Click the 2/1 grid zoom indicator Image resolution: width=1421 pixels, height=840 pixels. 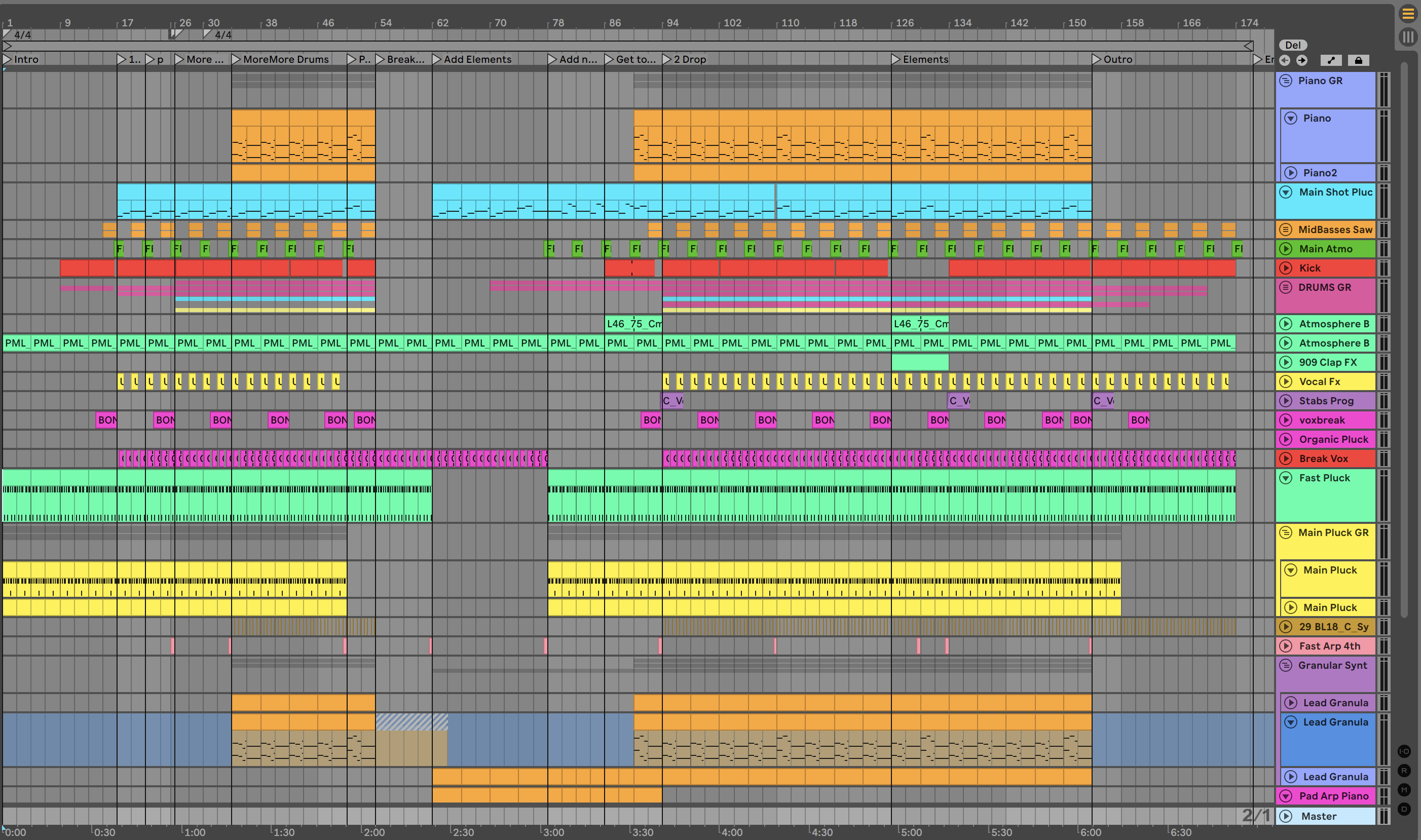click(1256, 816)
